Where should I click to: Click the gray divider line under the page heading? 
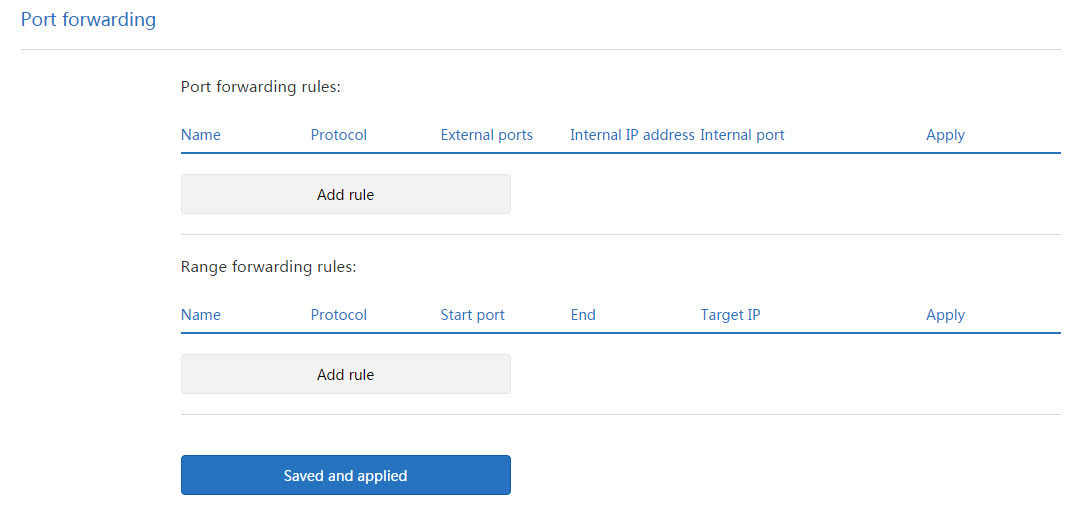point(541,49)
